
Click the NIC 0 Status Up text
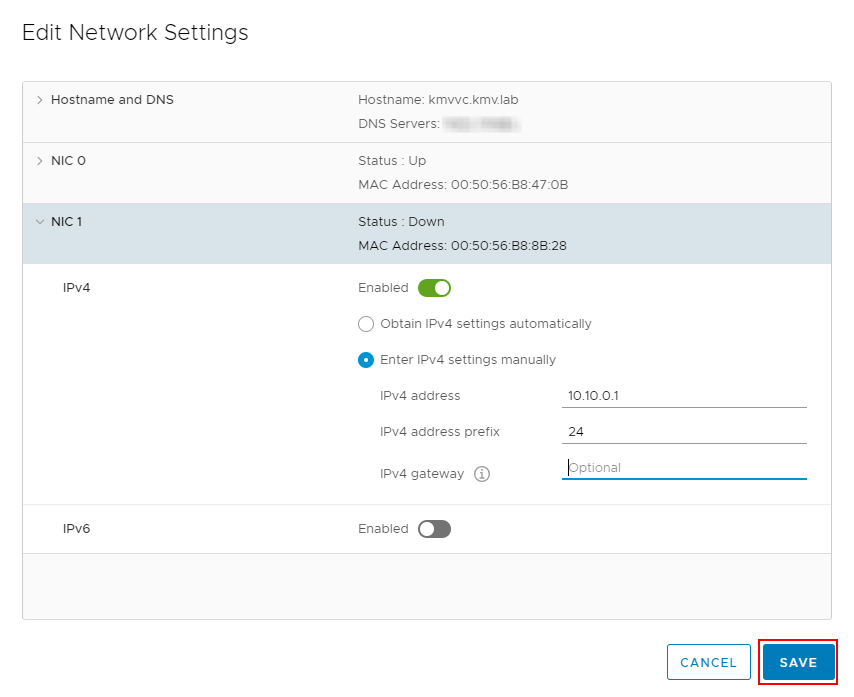[392, 161]
